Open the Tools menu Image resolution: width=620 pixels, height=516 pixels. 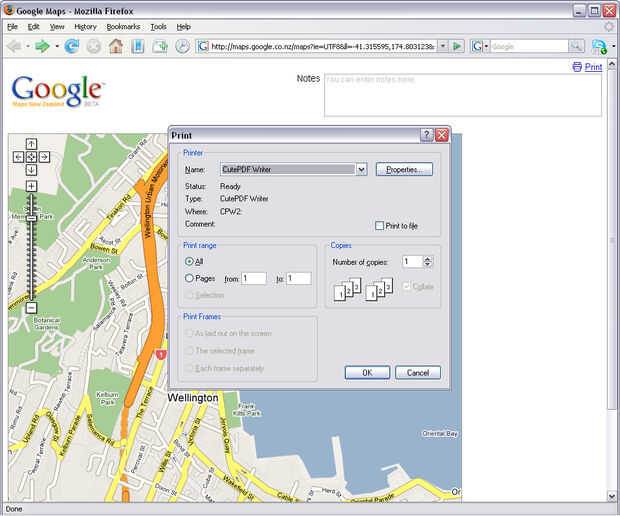coord(158,27)
